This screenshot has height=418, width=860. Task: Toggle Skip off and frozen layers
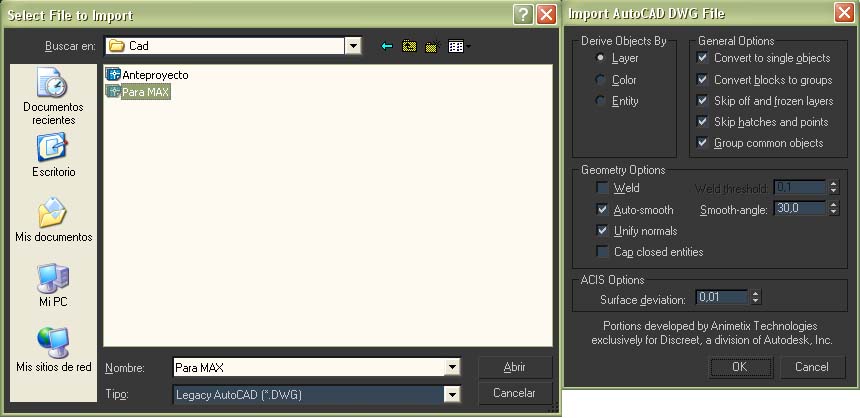tap(703, 101)
